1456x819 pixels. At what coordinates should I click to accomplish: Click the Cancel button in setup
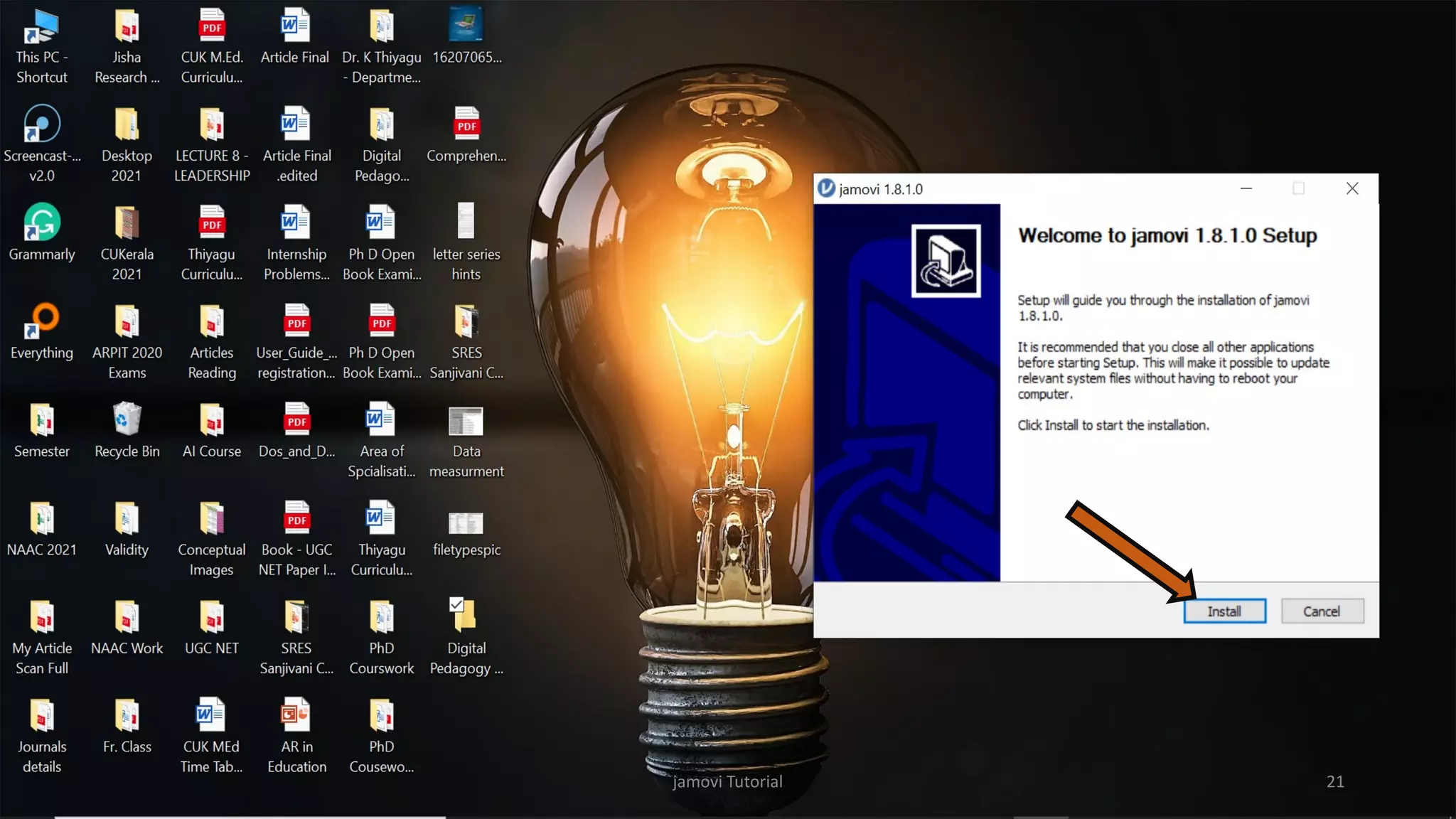coord(1322,611)
